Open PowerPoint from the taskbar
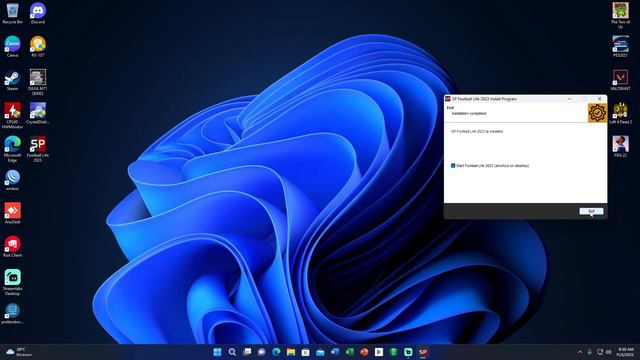The width and height of the screenshot is (640, 360). pyautogui.click(x=364, y=352)
